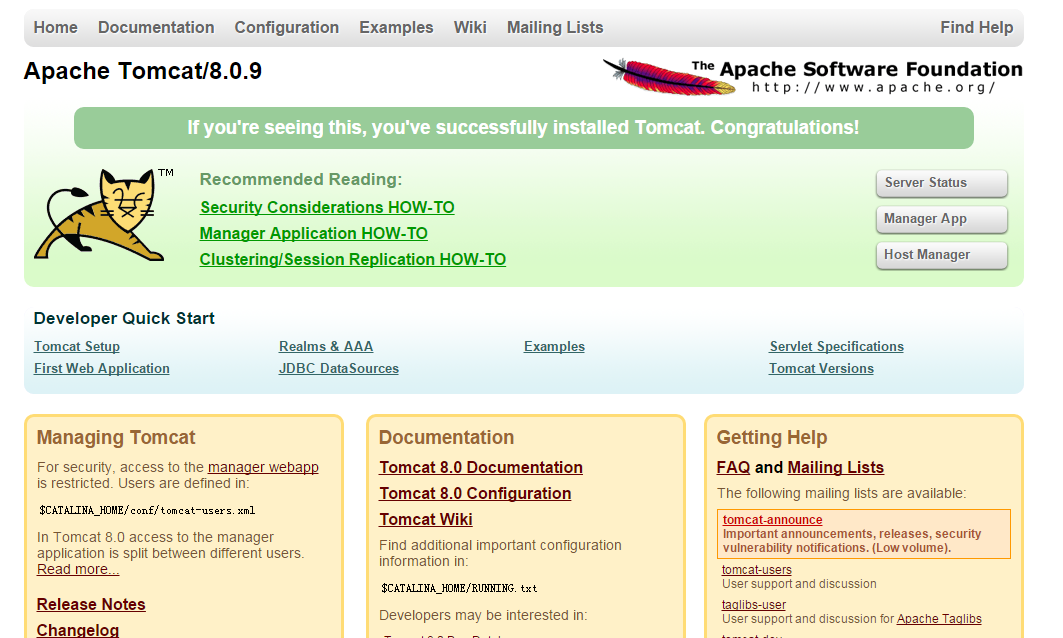Click 'The following mailing lists are available' text

[x=841, y=494]
